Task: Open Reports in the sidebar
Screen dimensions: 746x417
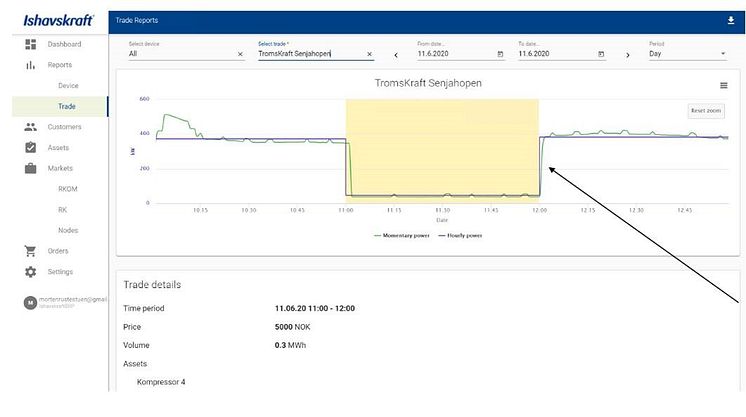Action: pyautogui.click(x=60, y=65)
